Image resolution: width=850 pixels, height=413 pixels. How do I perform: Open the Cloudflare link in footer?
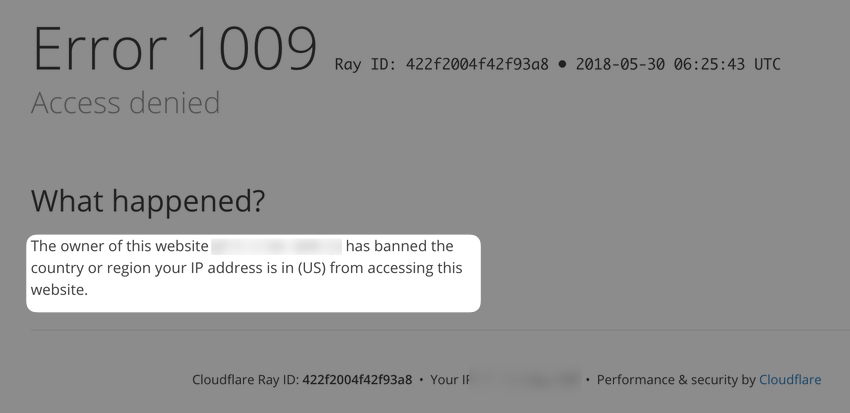[790, 380]
